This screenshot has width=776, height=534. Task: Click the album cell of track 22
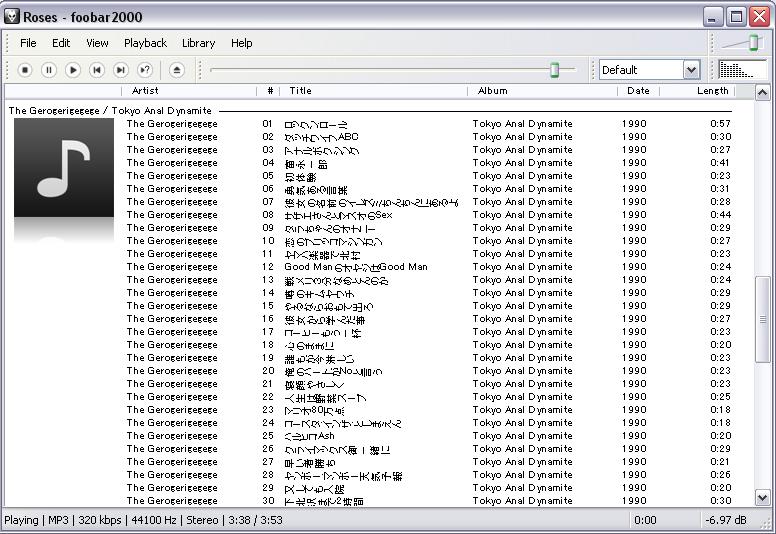(x=523, y=397)
